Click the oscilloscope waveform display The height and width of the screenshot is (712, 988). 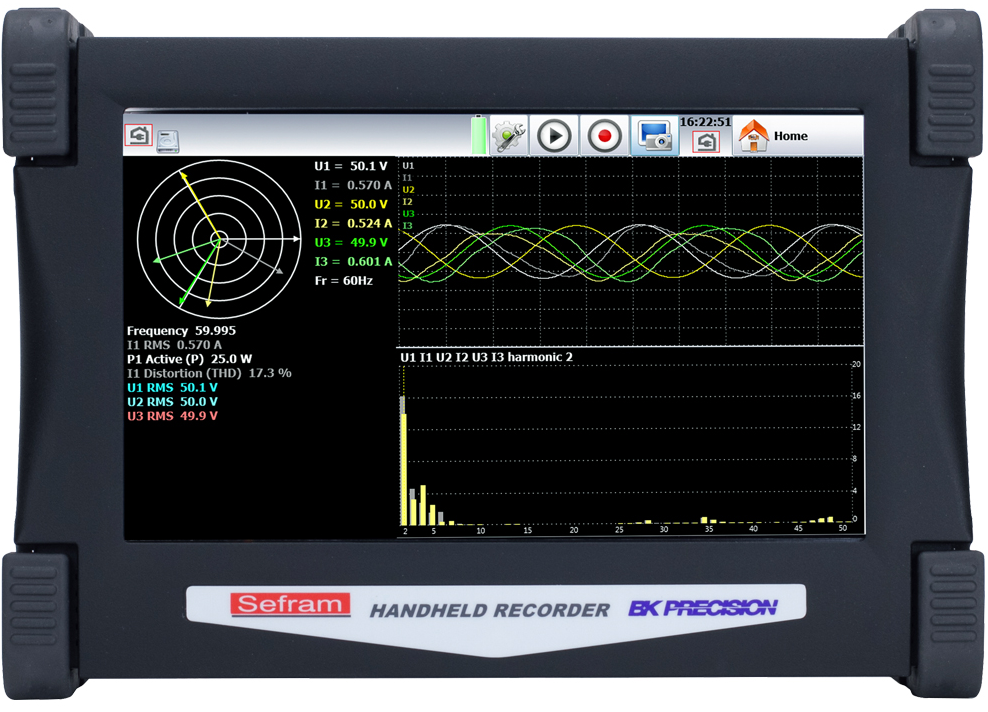630,251
